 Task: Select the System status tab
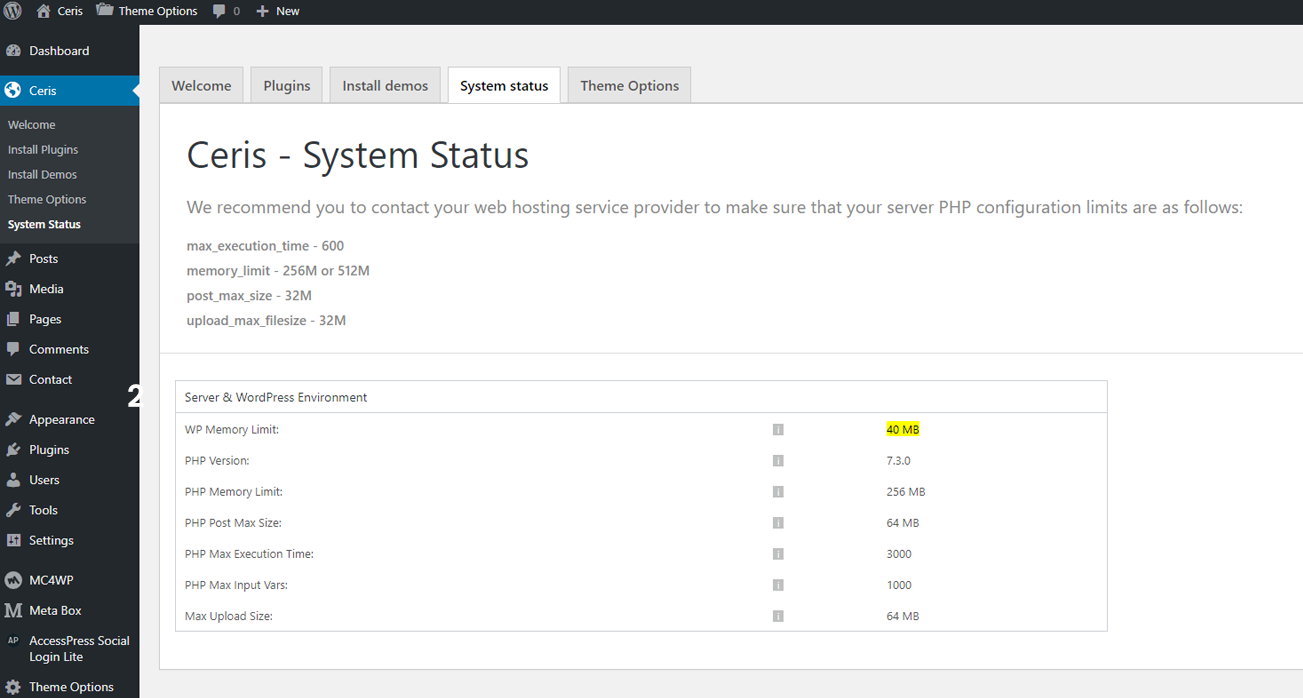click(504, 85)
